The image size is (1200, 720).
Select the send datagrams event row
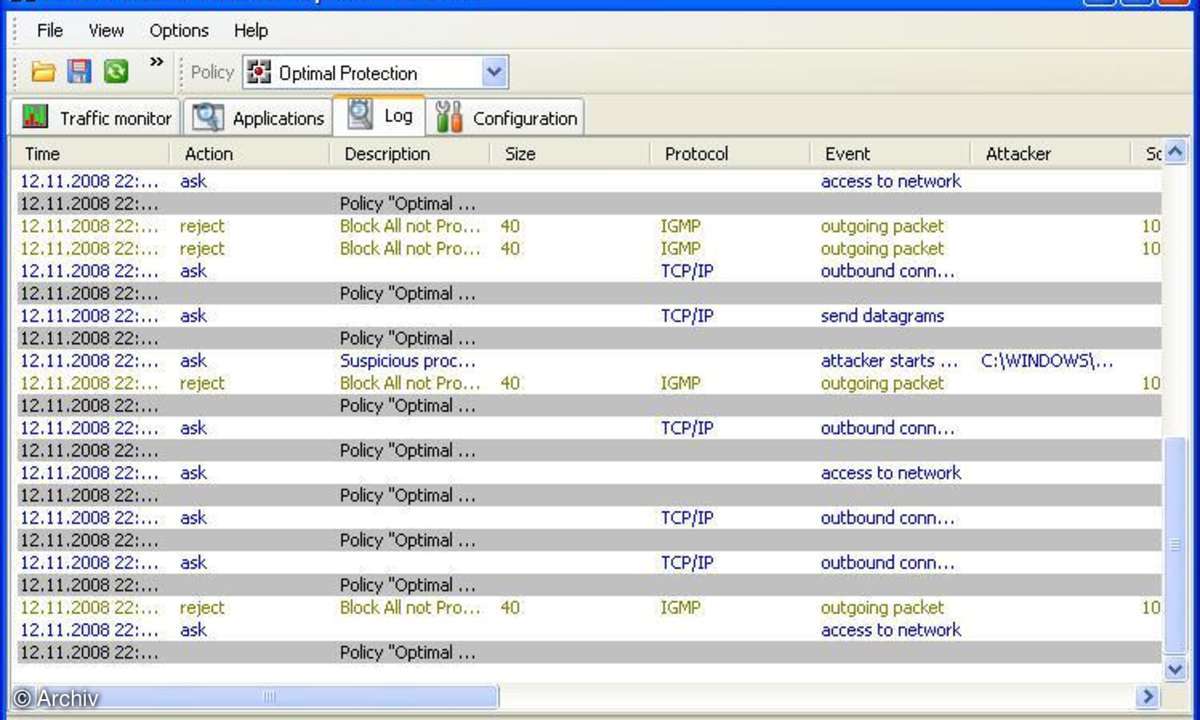click(x=590, y=316)
